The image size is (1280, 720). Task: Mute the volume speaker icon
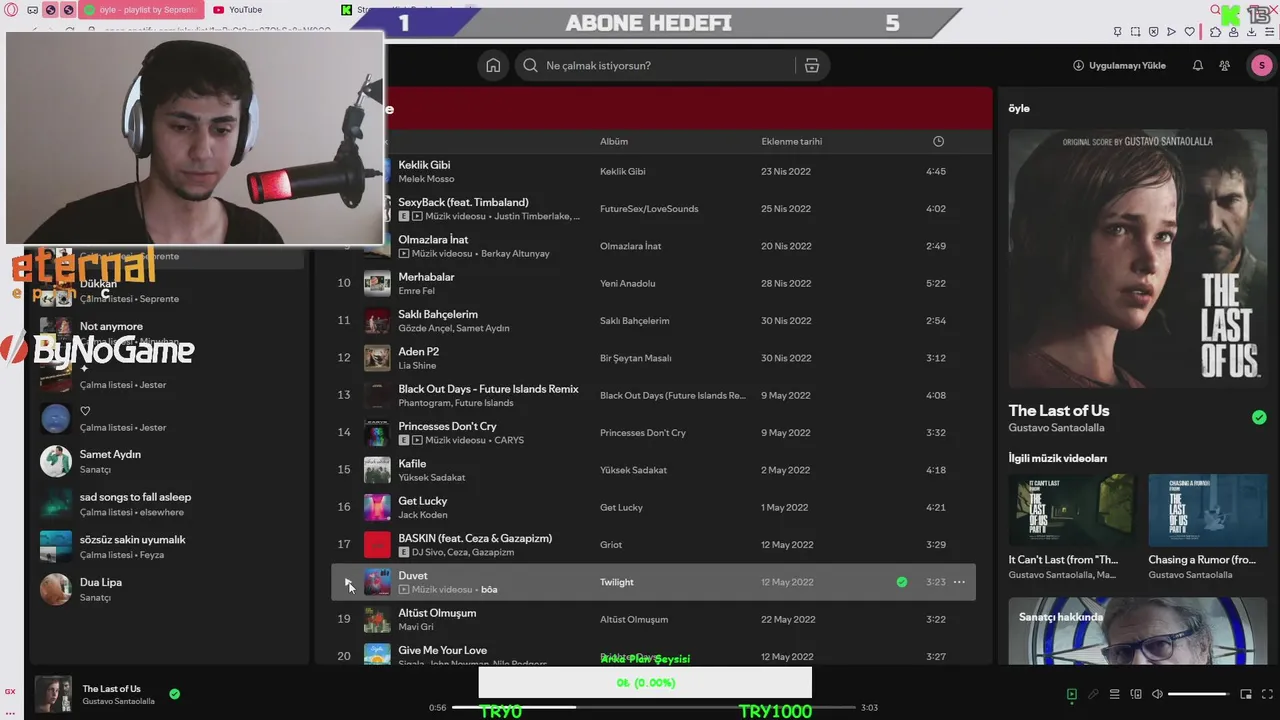(x=1157, y=694)
